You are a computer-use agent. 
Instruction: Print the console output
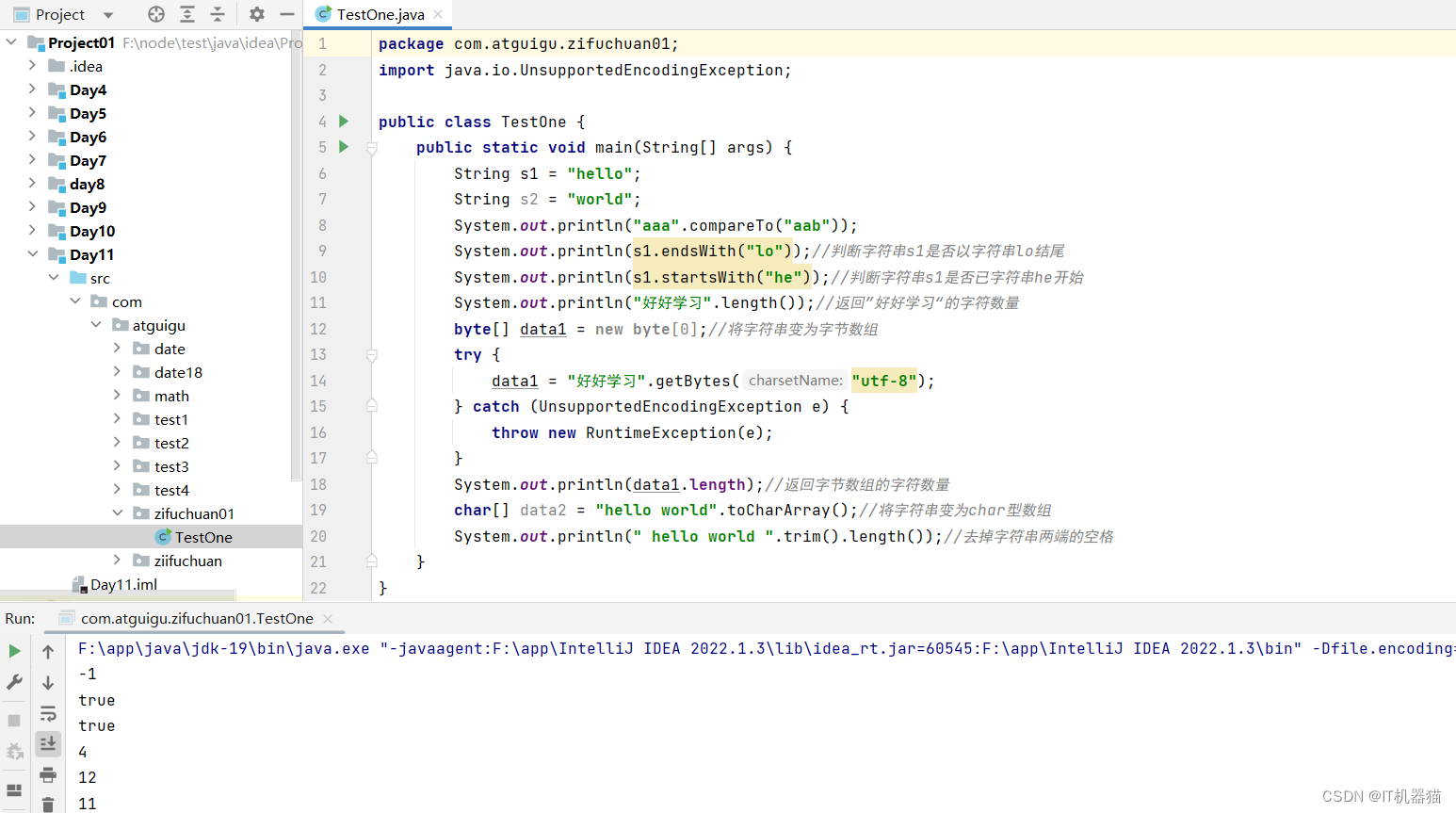coord(48,774)
